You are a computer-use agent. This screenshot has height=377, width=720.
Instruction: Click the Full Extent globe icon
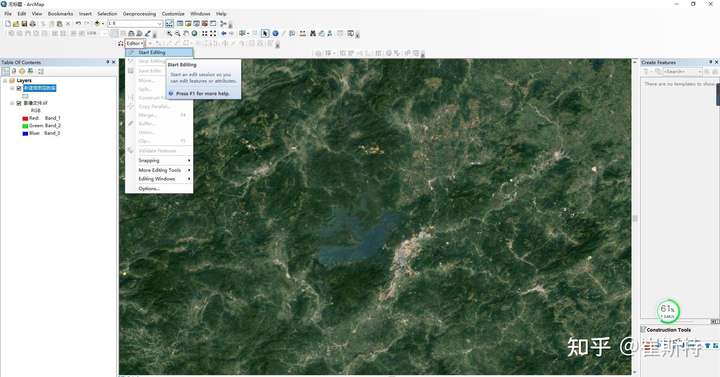pyautogui.click(x=194, y=34)
